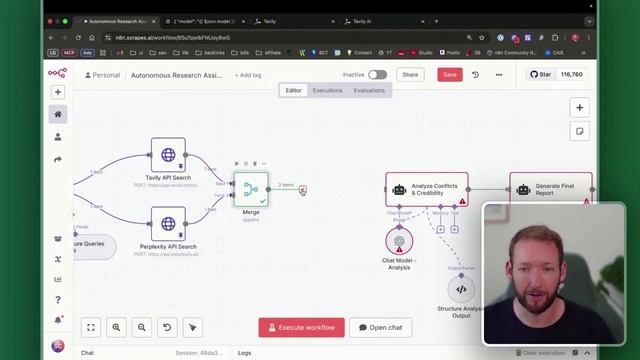Open the backlinks bookmarks folder
Viewport: 640px width, 360px height.
point(211,53)
